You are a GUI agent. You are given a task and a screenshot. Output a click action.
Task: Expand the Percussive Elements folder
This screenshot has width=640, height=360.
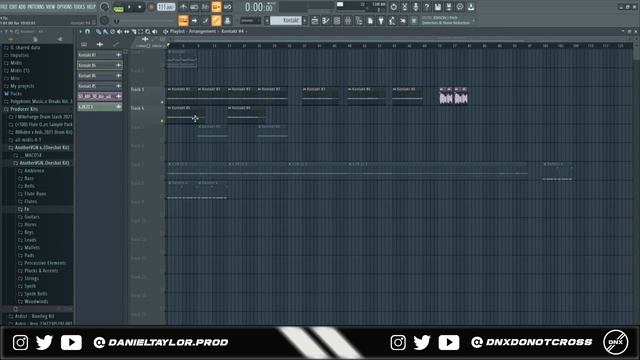(x=45, y=263)
